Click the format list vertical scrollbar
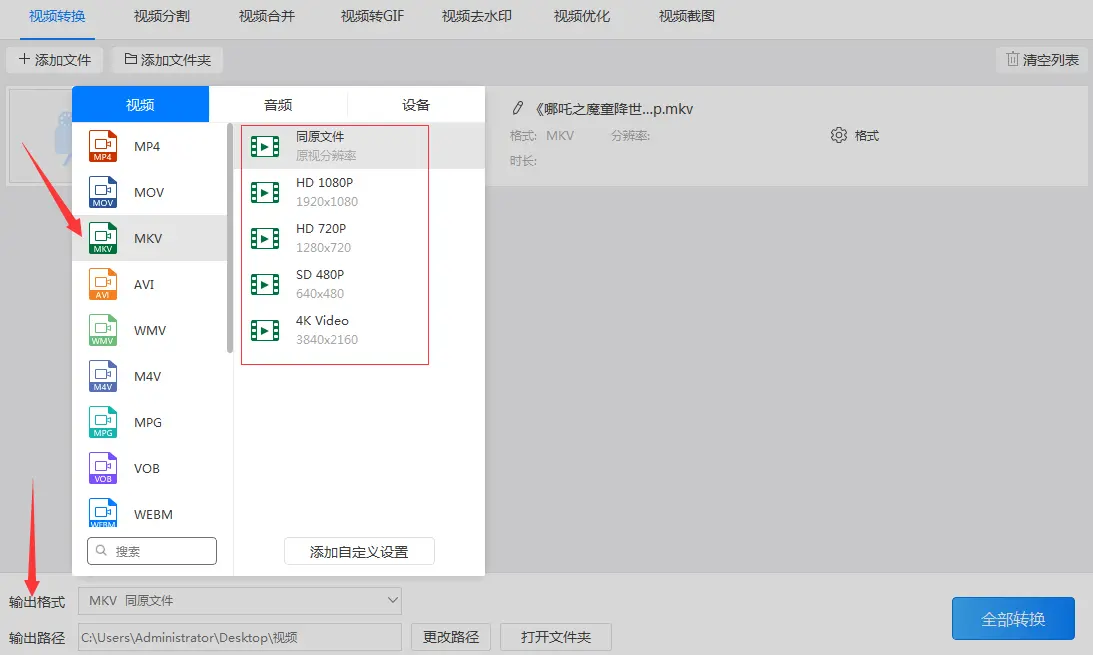 coord(230,238)
